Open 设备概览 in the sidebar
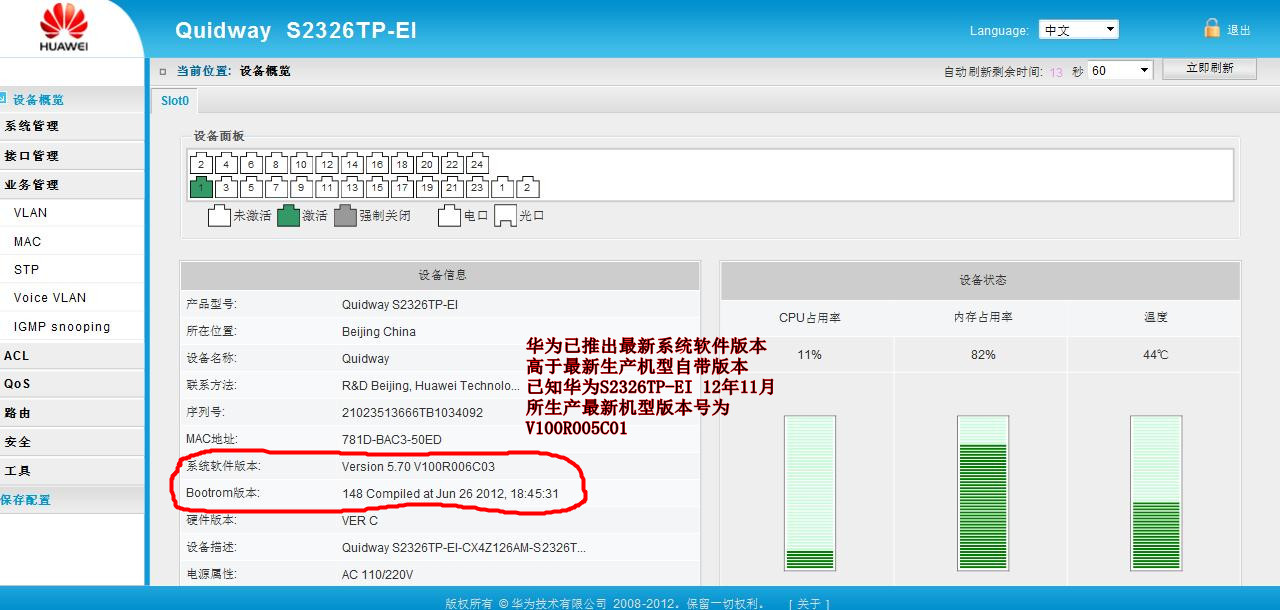The height and width of the screenshot is (610, 1280). [x=72, y=100]
